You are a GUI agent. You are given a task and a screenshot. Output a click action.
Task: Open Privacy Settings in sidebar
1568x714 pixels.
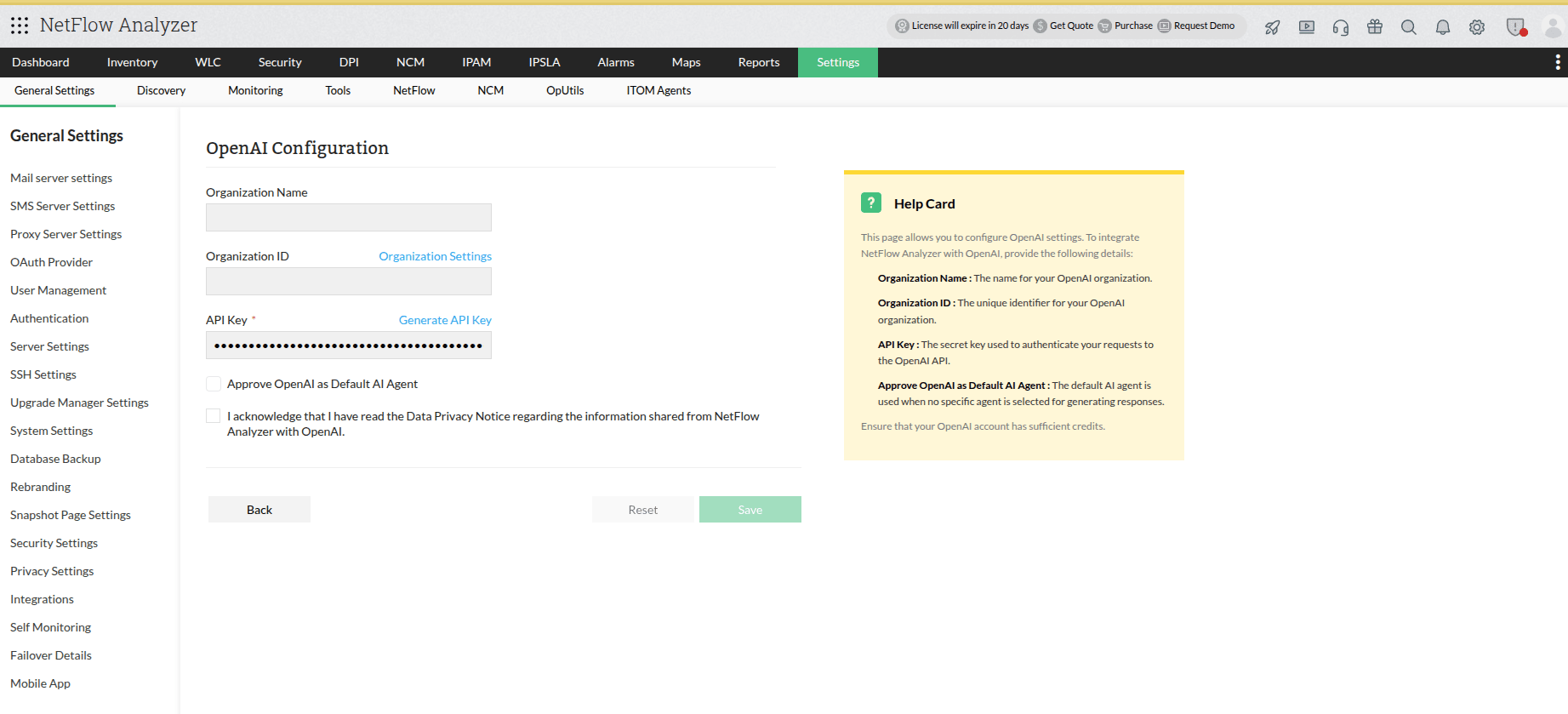[52, 571]
